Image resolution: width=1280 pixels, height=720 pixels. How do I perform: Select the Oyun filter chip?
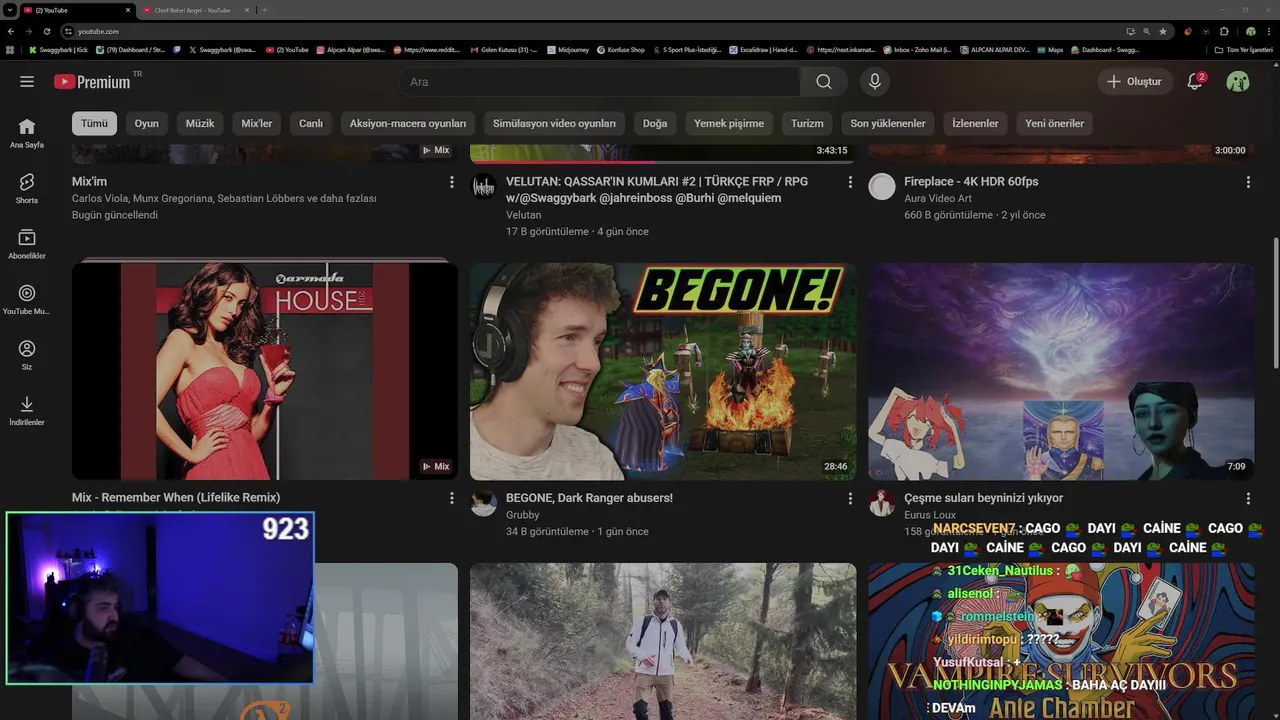tap(147, 123)
